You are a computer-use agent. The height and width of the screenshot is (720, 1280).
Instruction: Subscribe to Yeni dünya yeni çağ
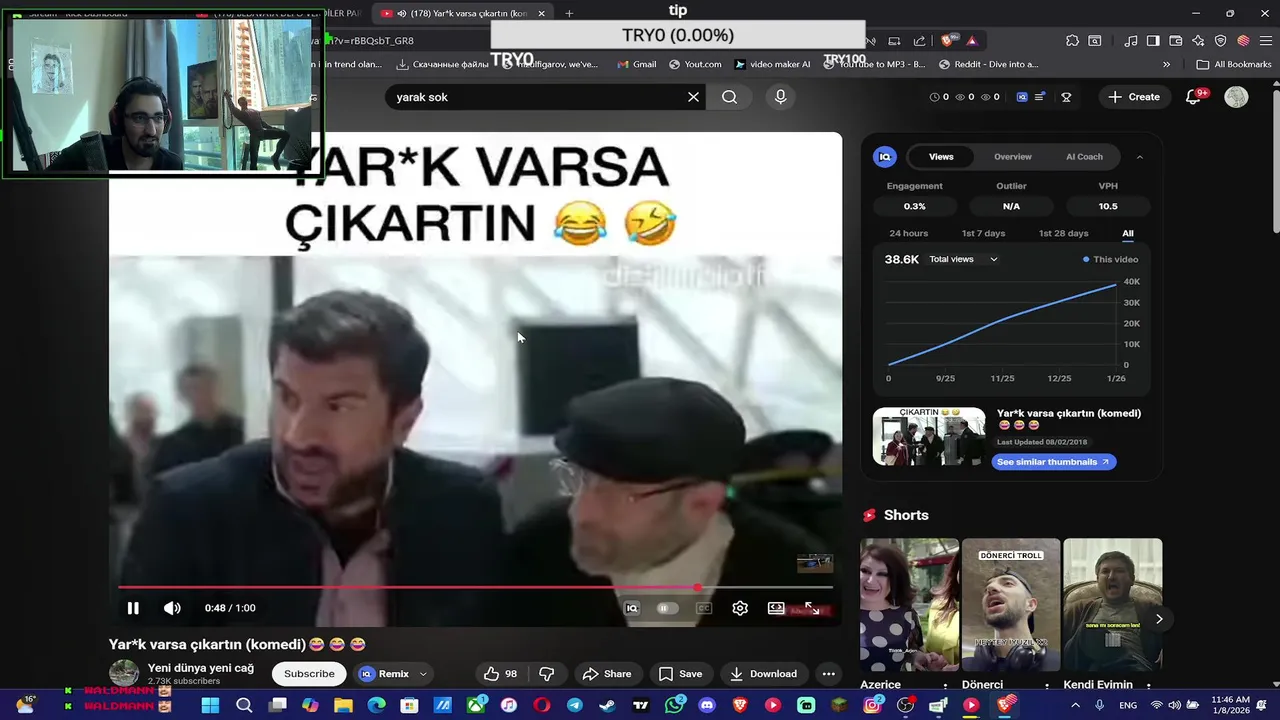[309, 674]
